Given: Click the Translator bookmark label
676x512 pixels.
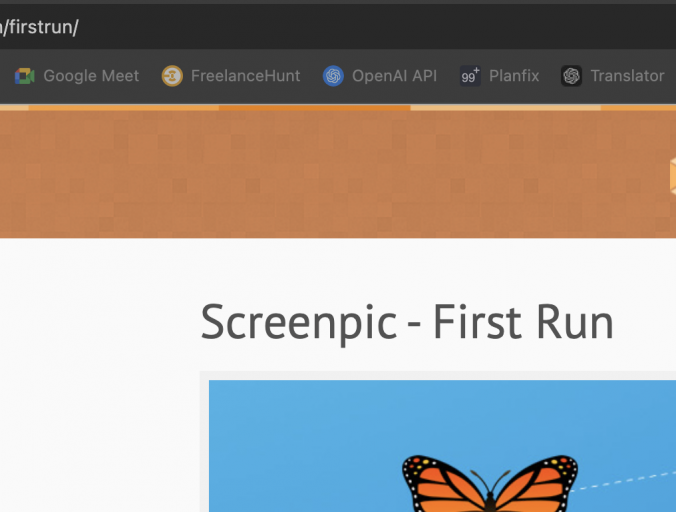Looking at the screenshot, I should pyautogui.click(x=627, y=76).
